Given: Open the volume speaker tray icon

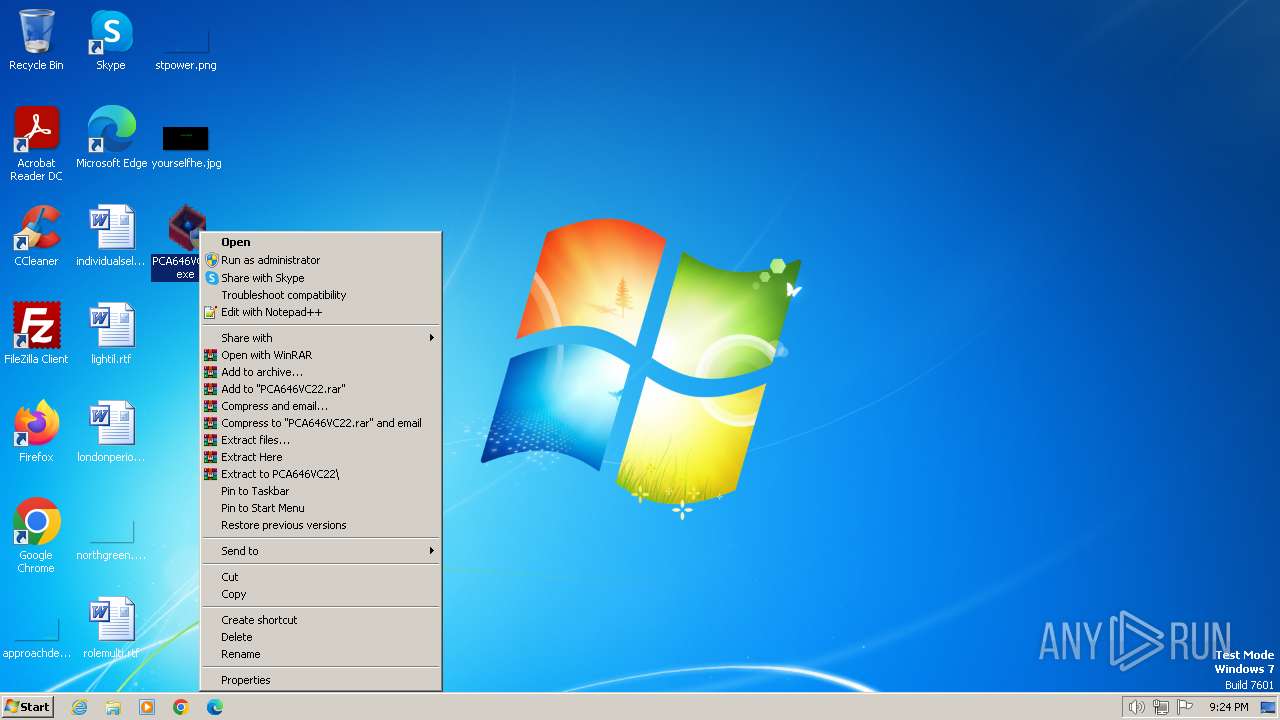Looking at the screenshot, I should click(x=1136, y=707).
